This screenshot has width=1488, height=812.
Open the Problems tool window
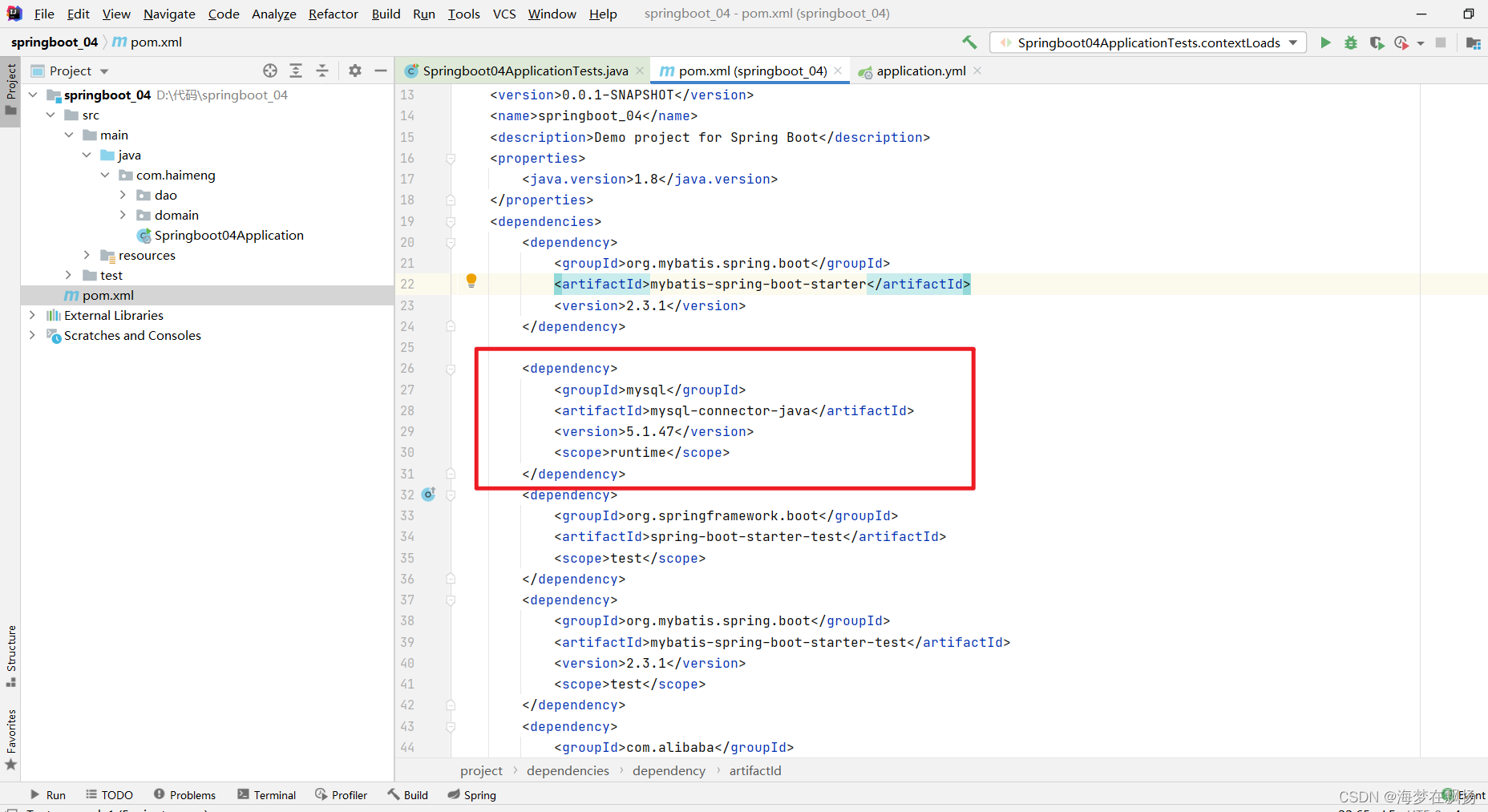[x=184, y=795]
